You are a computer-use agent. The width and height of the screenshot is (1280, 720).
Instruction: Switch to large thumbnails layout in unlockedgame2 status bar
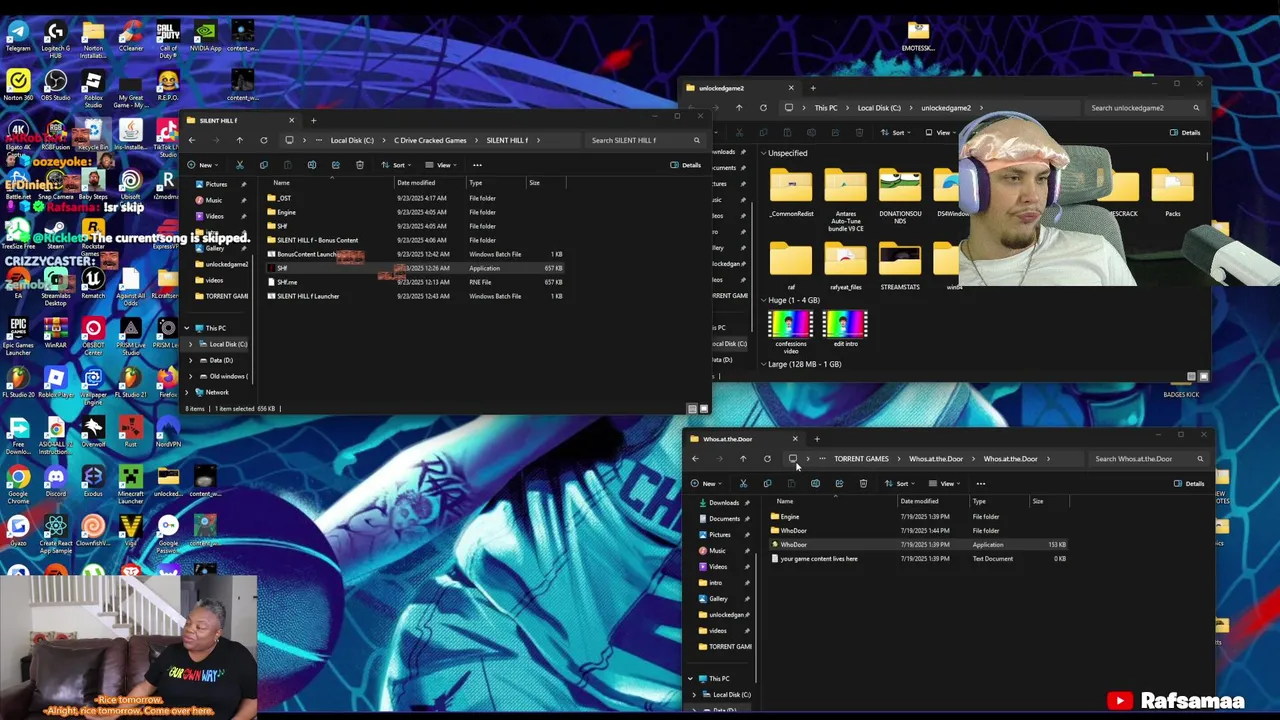pyautogui.click(x=1203, y=377)
